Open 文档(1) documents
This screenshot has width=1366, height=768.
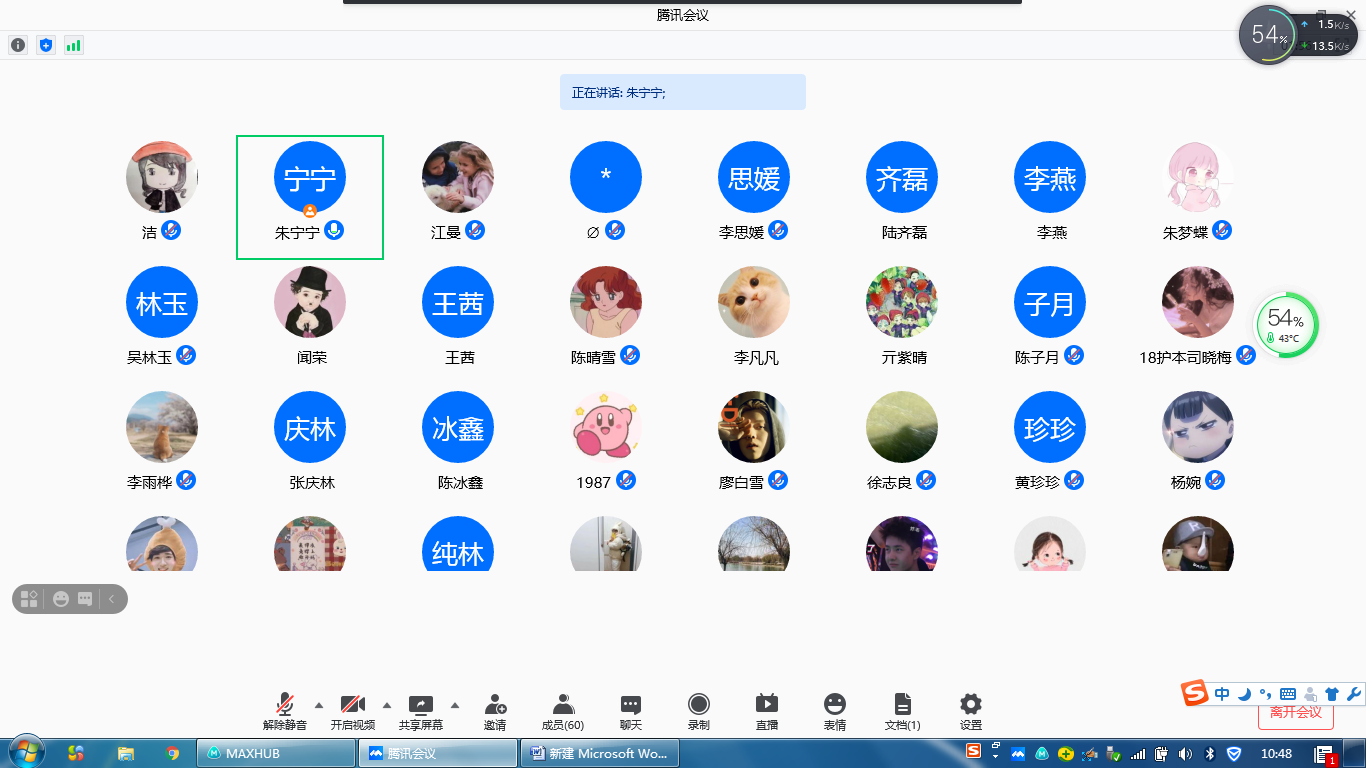click(903, 711)
